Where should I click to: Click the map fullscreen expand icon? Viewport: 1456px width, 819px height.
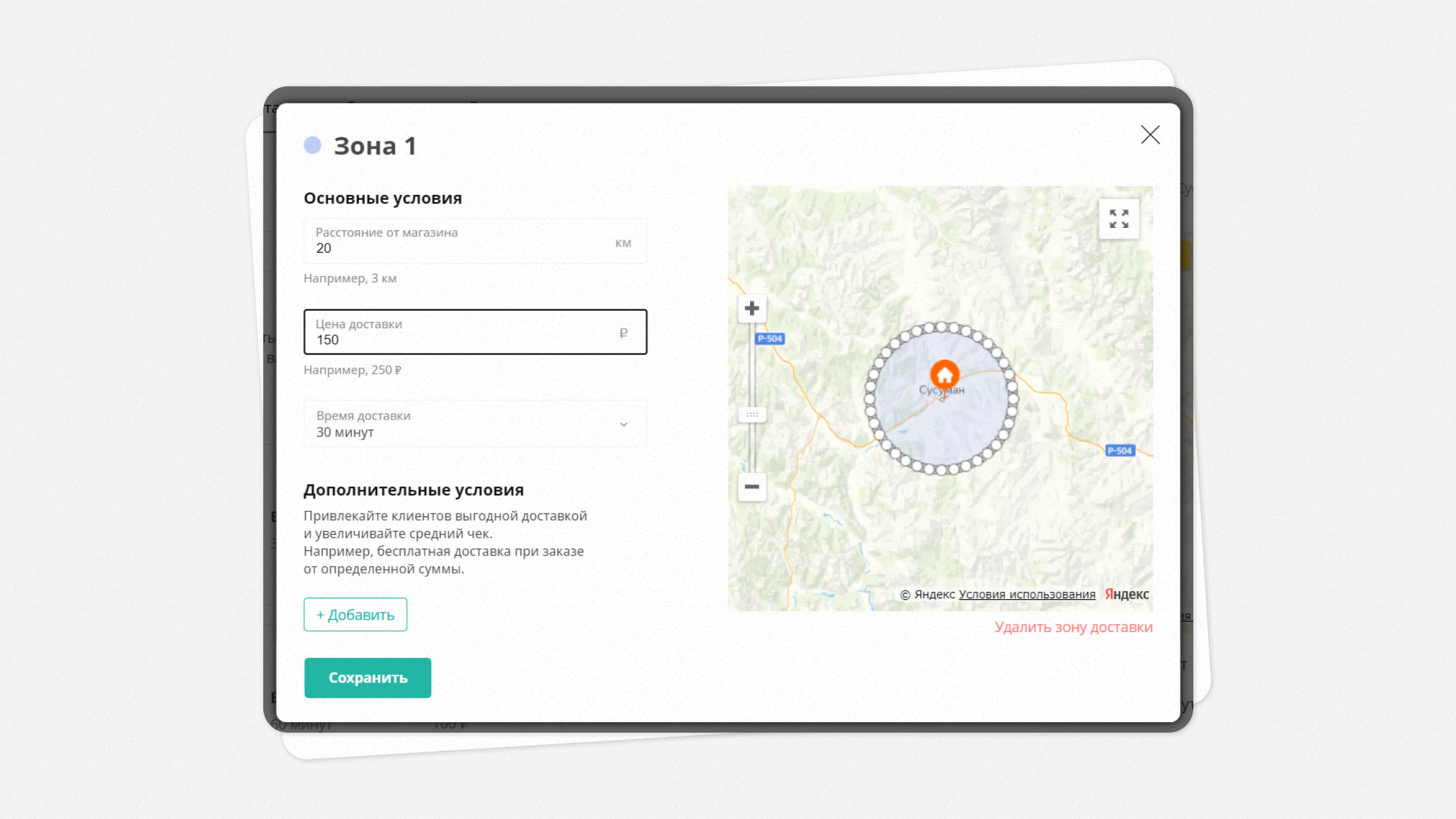1119,219
